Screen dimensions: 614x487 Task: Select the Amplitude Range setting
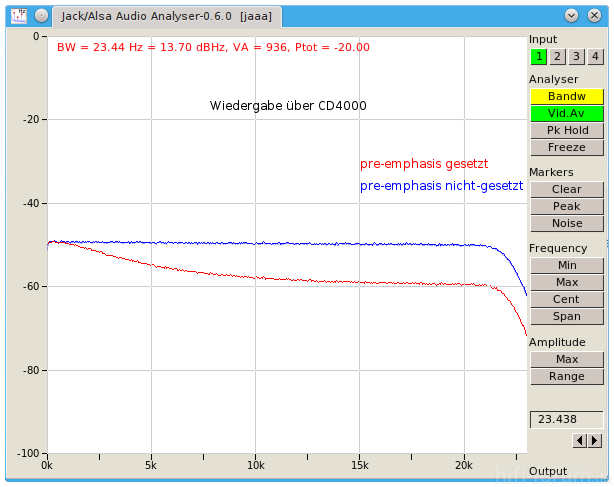(567, 377)
